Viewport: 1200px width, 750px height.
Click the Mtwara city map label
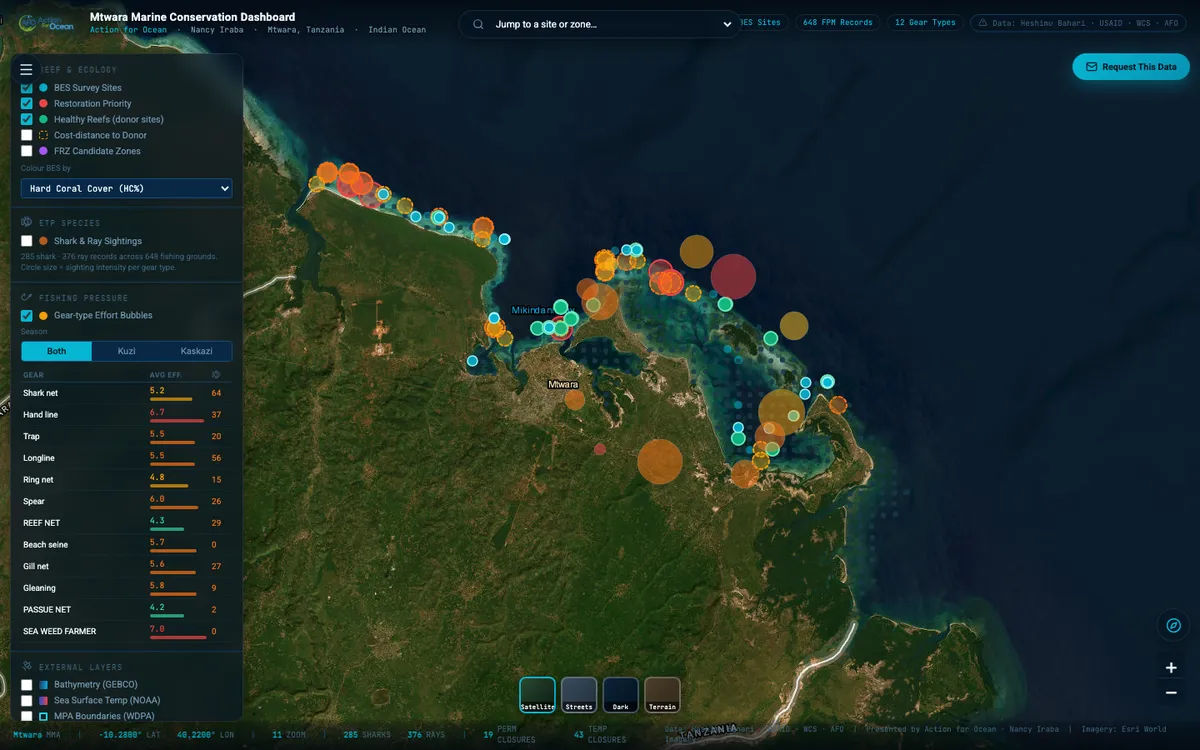tap(563, 384)
